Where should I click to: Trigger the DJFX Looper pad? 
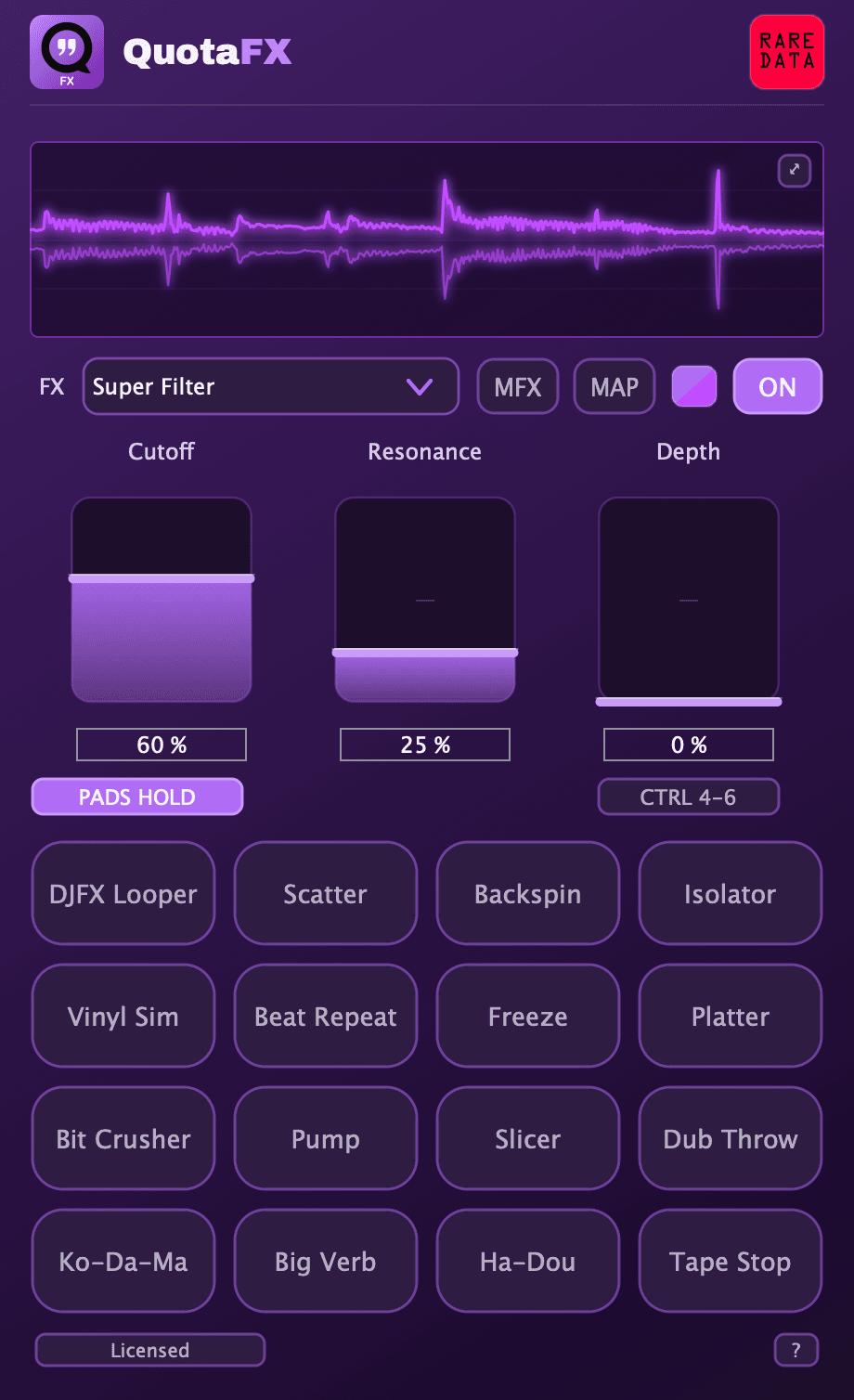[x=123, y=893]
